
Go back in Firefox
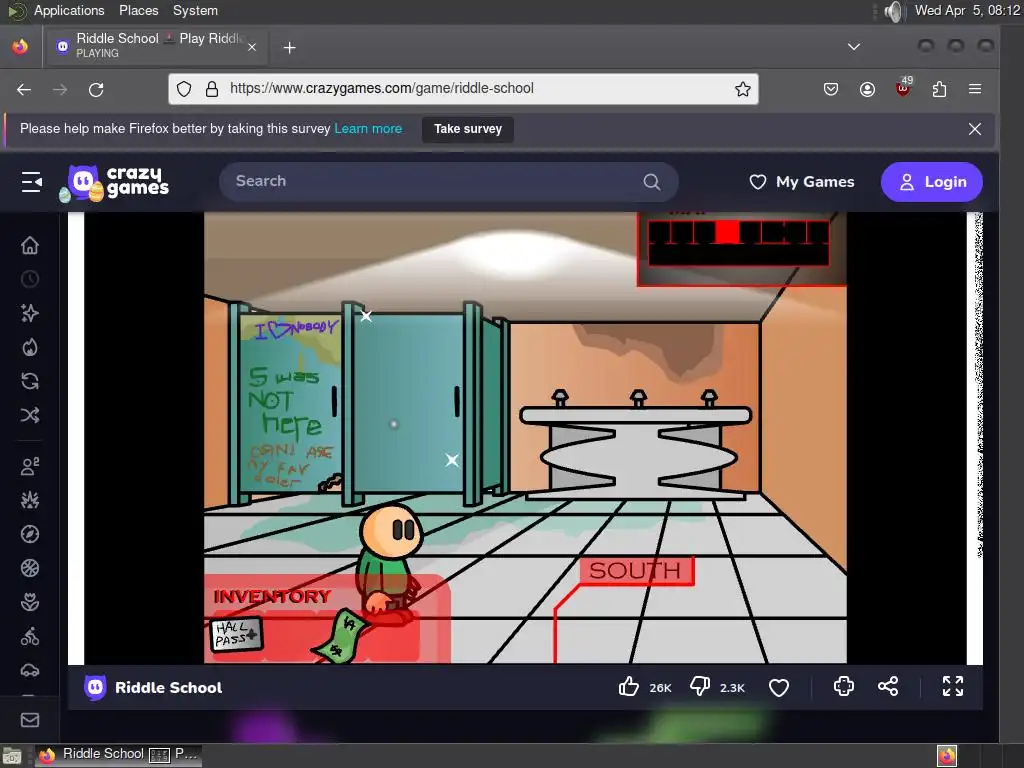pyautogui.click(x=24, y=89)
